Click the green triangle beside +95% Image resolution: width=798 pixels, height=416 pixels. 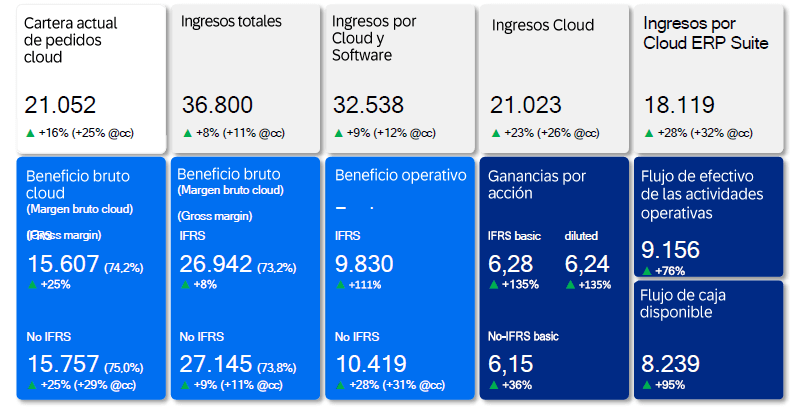click(x=647, y=385)
